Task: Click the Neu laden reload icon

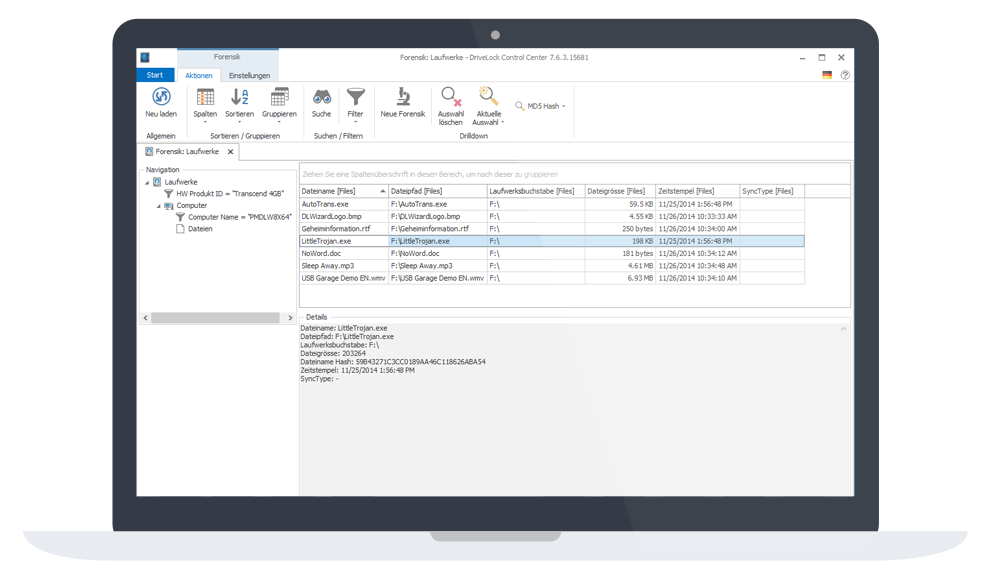Action: point(160,97)
